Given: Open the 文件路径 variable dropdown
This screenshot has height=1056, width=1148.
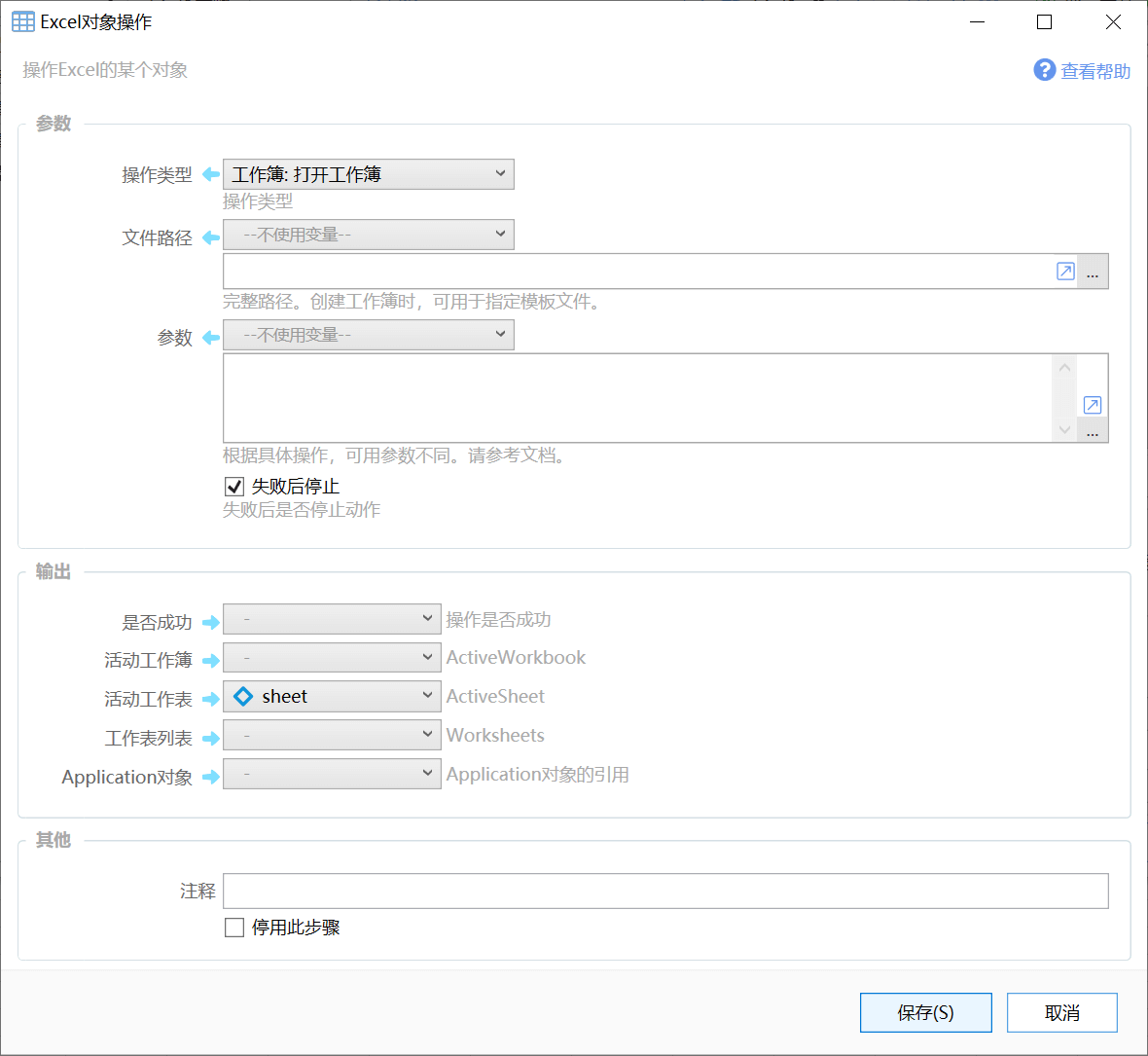Looking at the screenshot, I should coord(369,235).
